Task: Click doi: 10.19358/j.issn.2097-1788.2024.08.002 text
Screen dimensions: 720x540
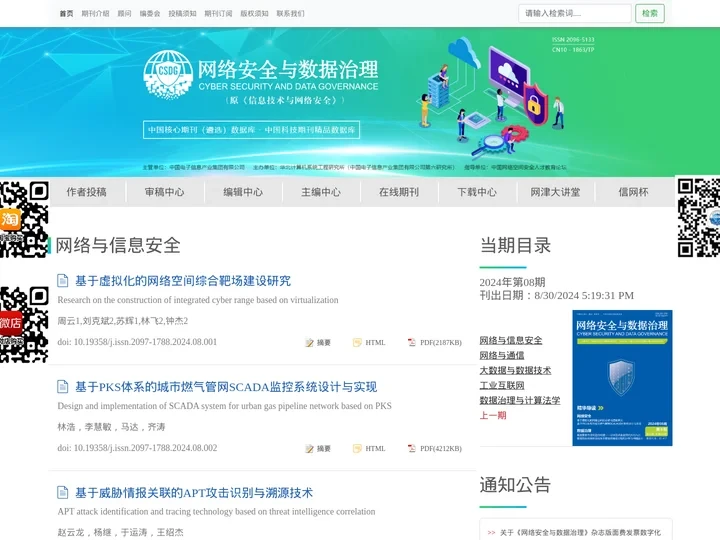Action: pyautogui.click(x=137, y=448)
